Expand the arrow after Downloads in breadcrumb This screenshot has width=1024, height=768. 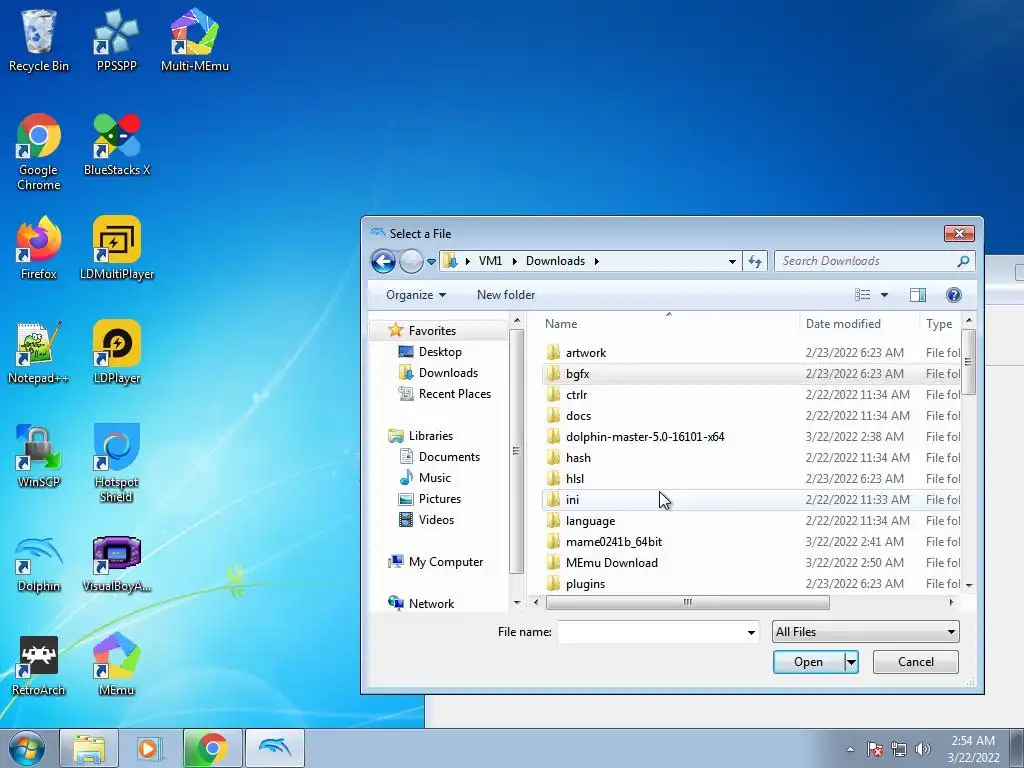point(596,261)
